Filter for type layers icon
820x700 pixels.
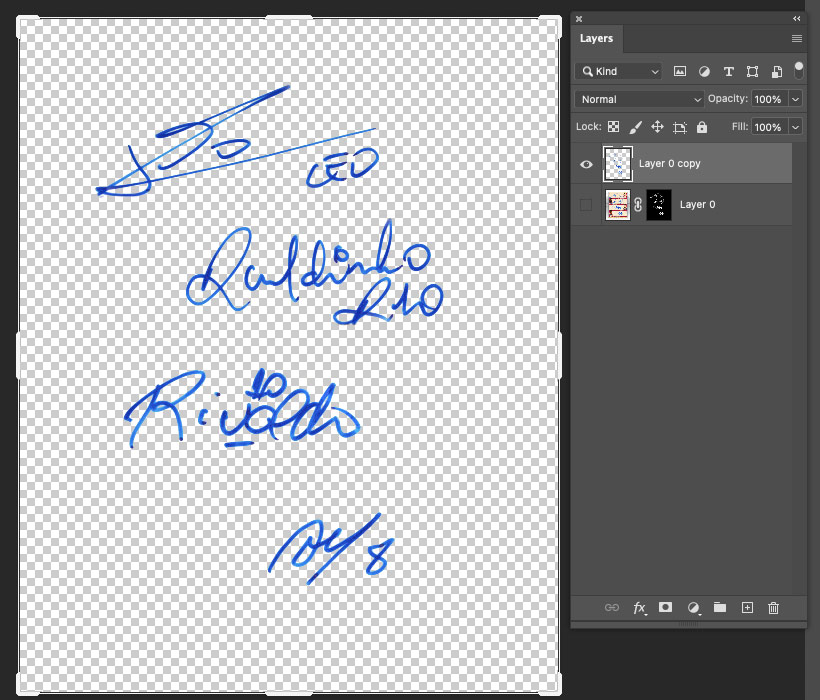(728, 72)
